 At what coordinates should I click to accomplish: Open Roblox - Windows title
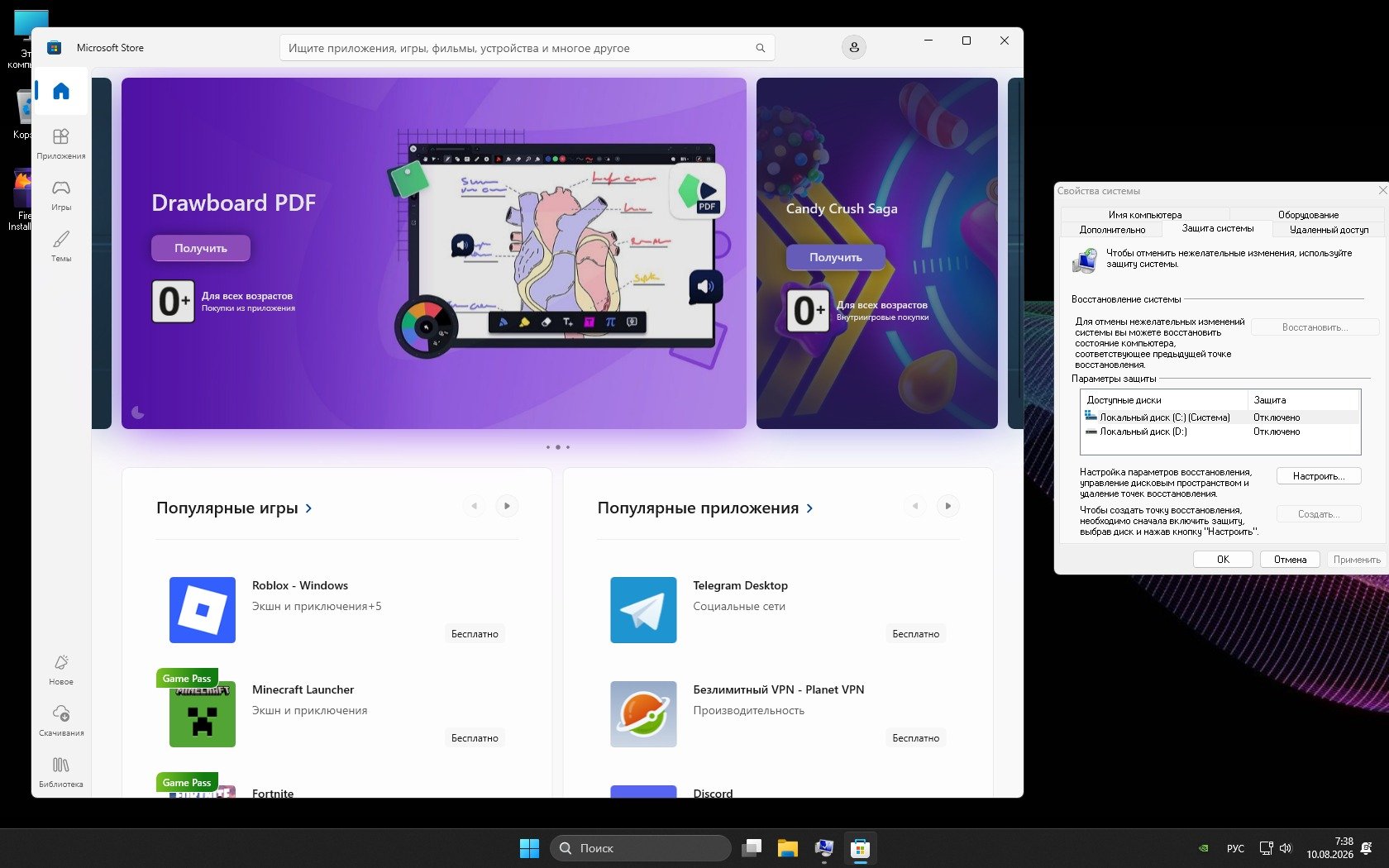pyautogui.click(x=300, y=585)
